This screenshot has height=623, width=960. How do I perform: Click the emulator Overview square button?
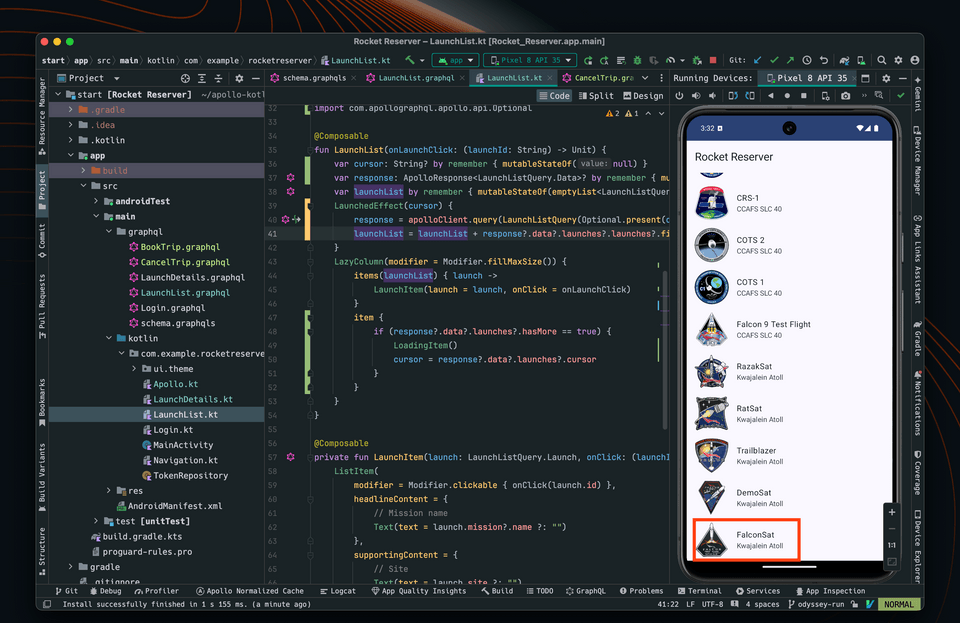click(803, 95)
